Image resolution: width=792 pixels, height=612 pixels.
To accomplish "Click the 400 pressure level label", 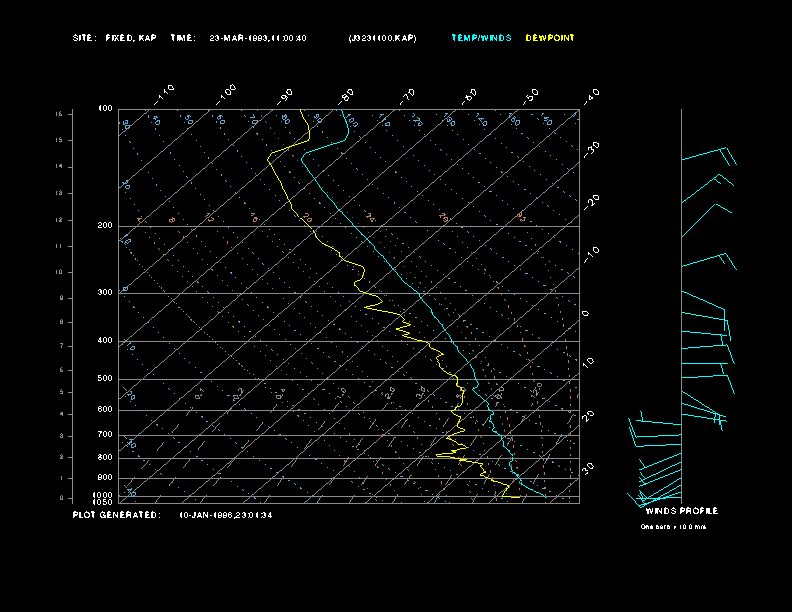I will [x=105, y=341].
